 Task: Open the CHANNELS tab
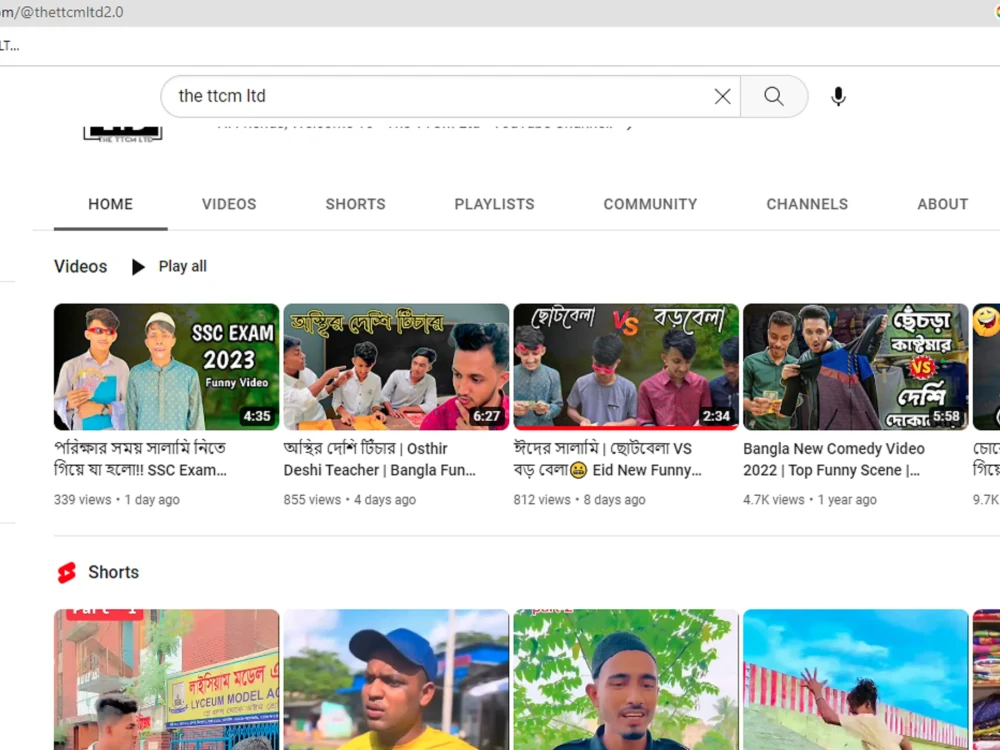(807, 204)
